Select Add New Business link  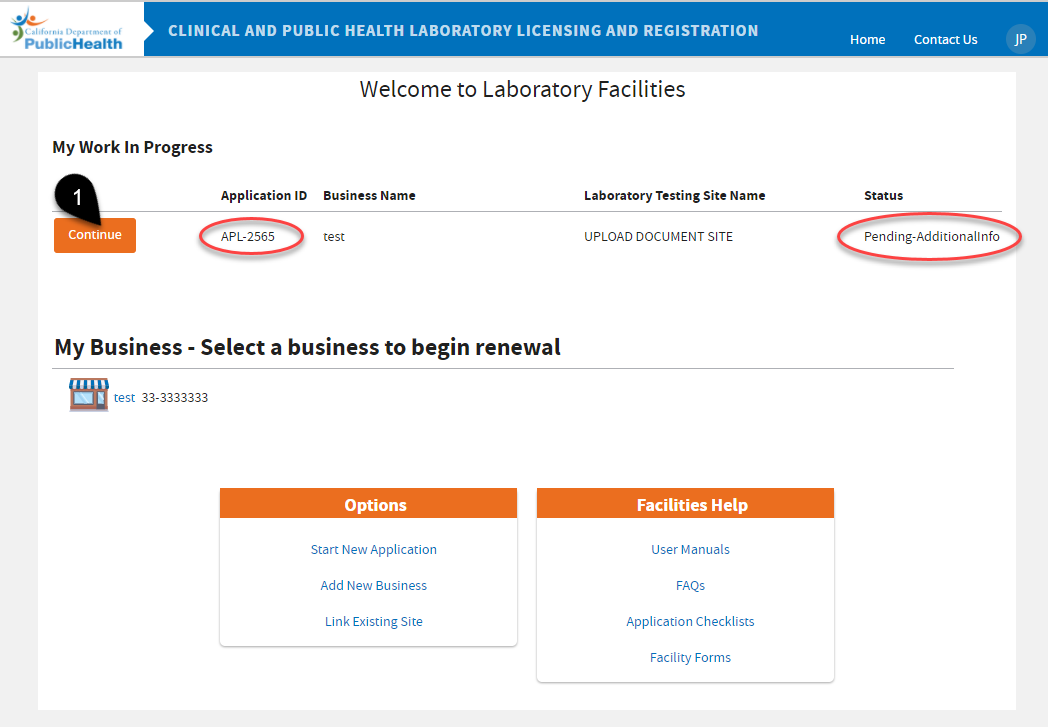pos(373,585)
